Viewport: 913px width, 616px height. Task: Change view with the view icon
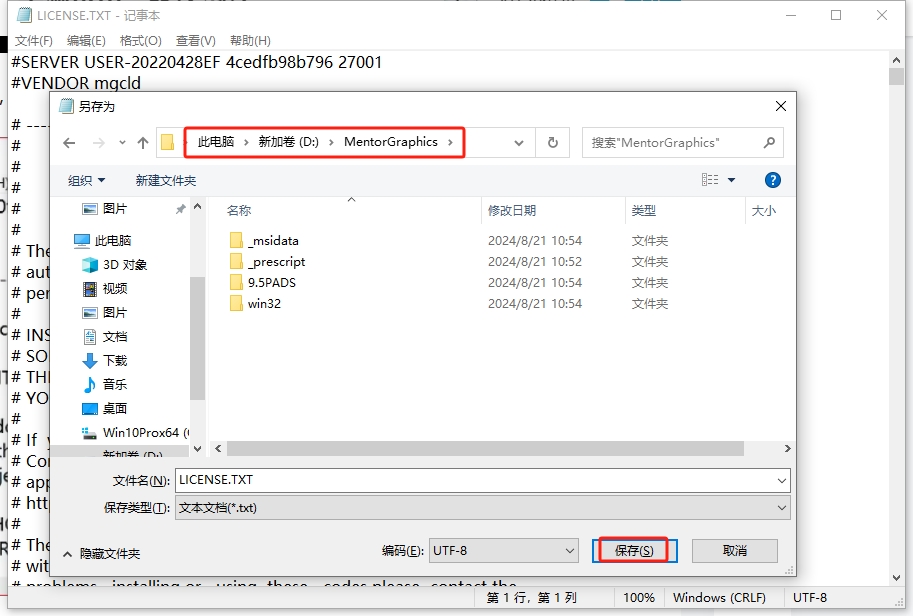[710, 180]
